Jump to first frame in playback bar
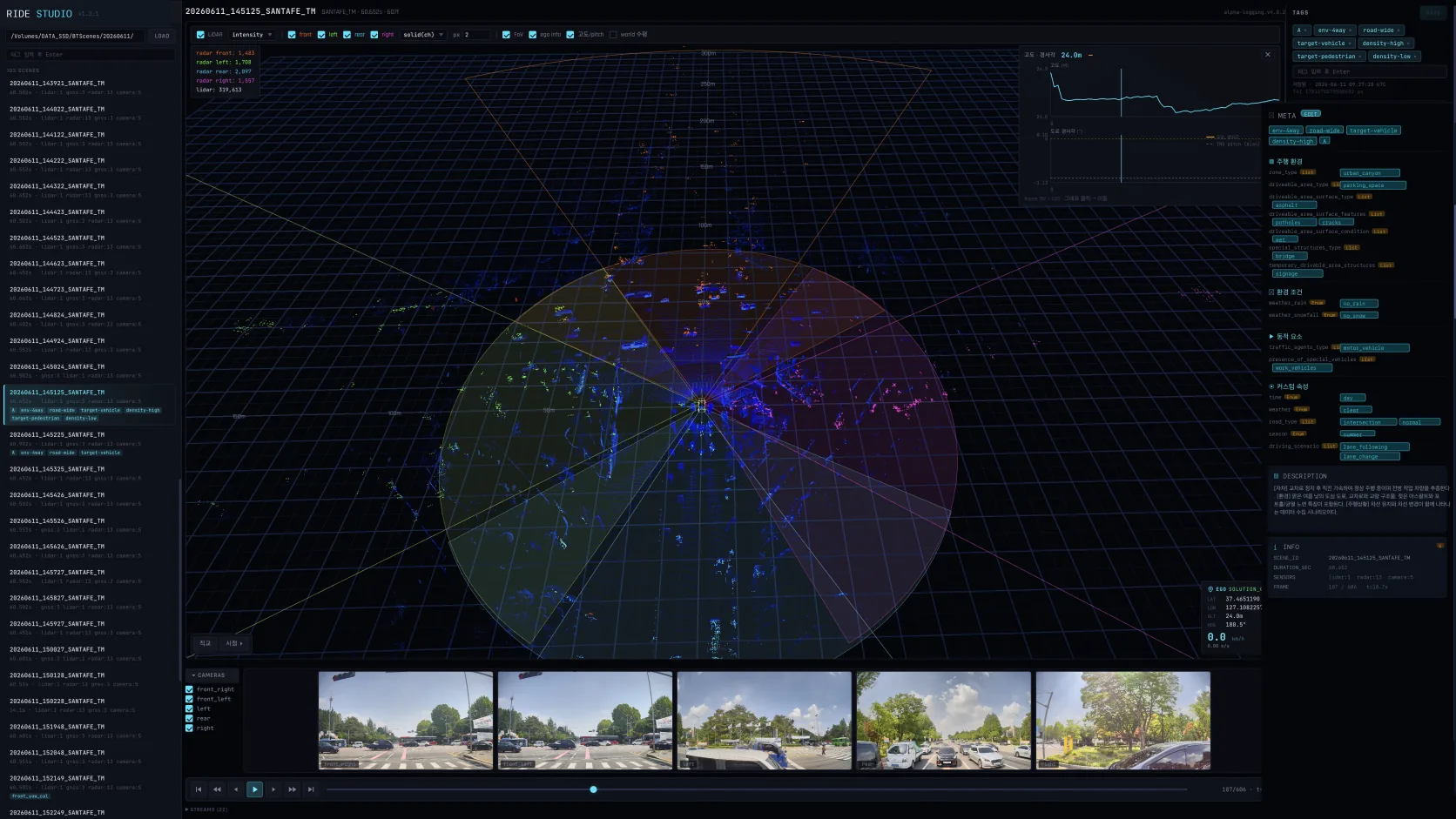The image size is (1456, 819). [x=199, y=789]
